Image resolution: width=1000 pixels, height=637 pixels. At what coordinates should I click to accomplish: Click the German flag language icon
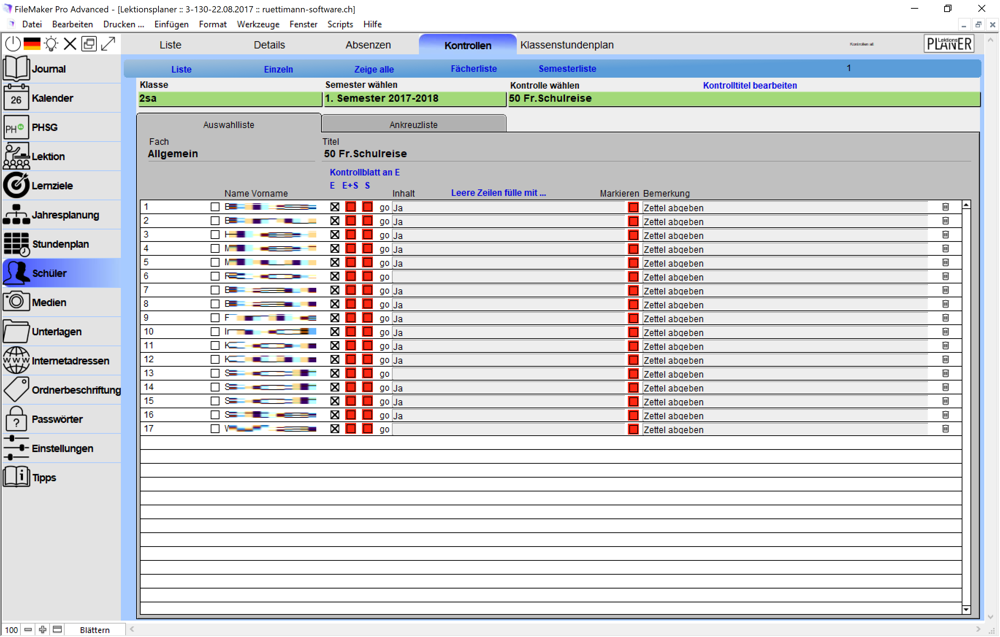click(x=32, y=44)
